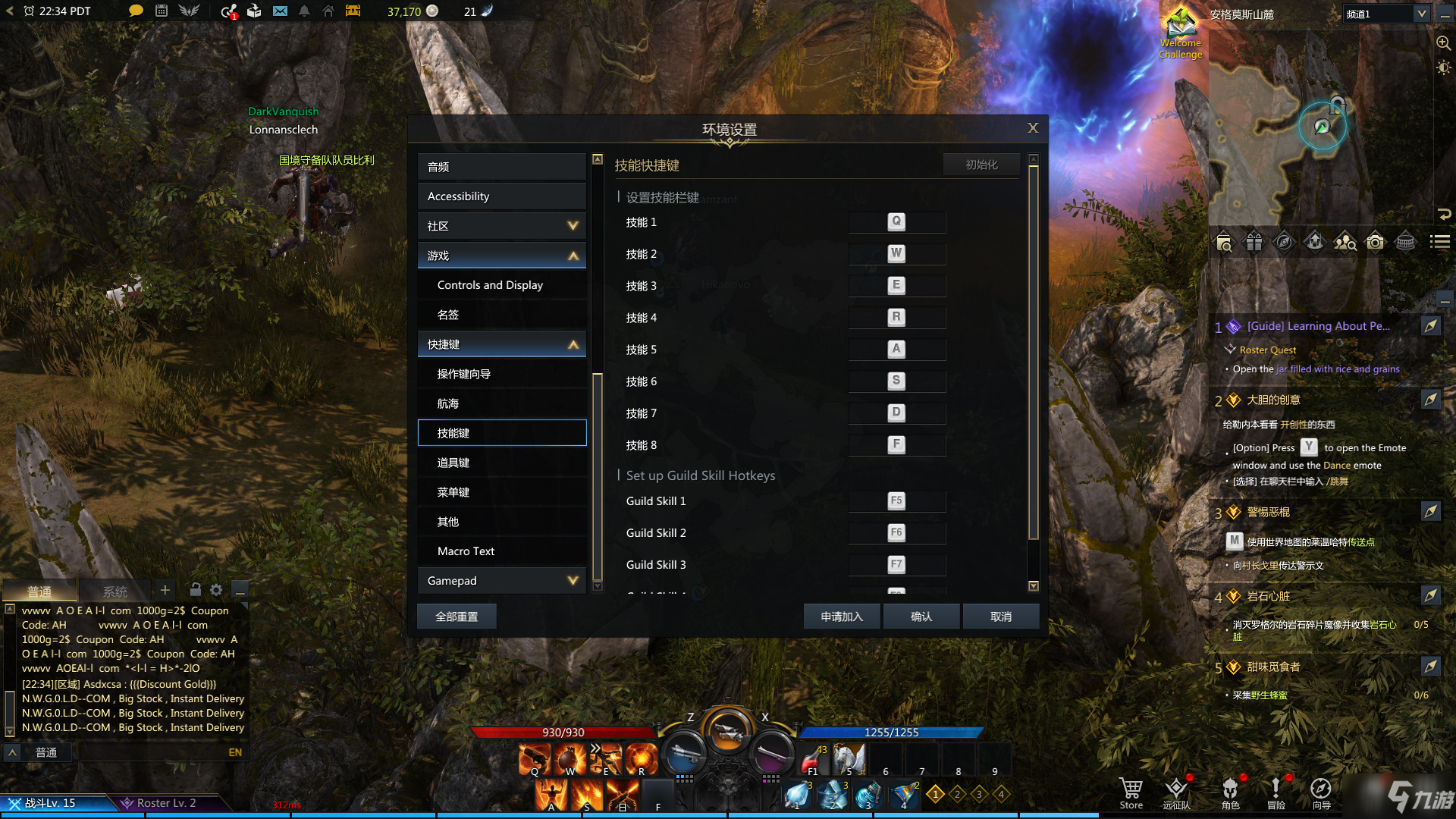Image resolution: width=1456 pixels, height=819 pixels.
Task: Click the skill hotkey W icon
Action: pos(895,253)
